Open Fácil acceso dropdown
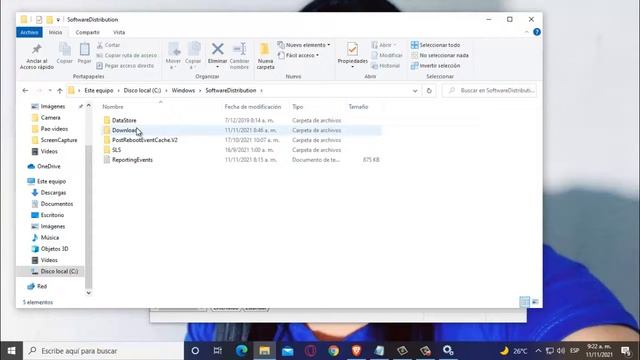This screenshot has height=360, width=640. pyautogui.click(x=299, y=55)
